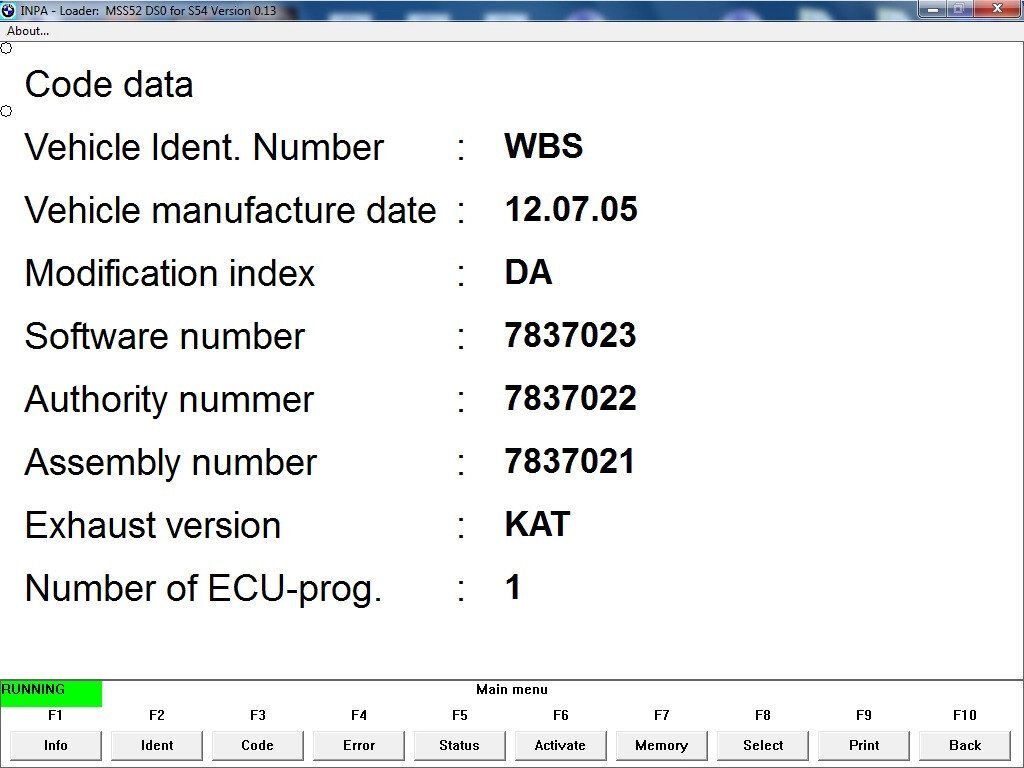Screen dimensions: 1024x768
Task: Open the Error memory with F4 button
Action: 359,745
